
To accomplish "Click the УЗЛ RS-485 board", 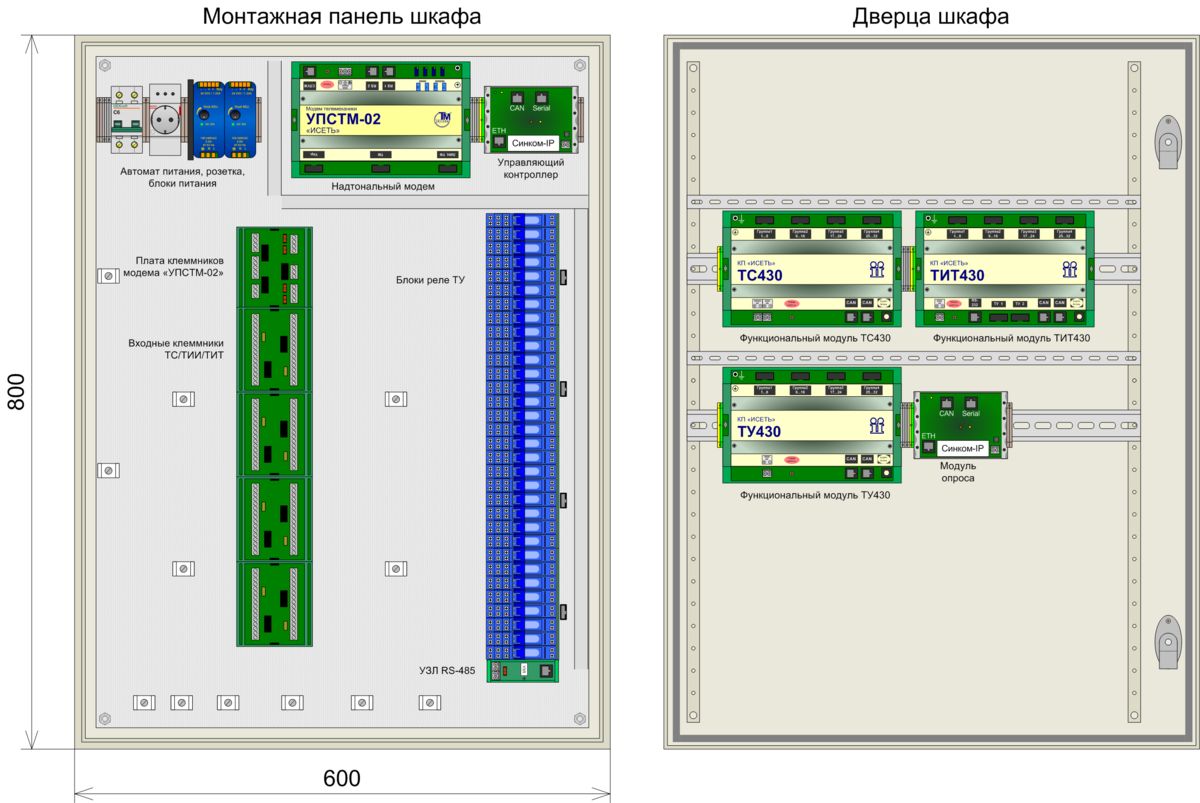I will tap(522, 672).
